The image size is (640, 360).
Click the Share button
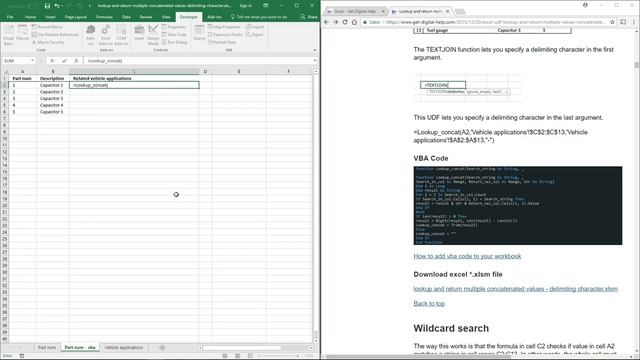(x=309, y=17)
